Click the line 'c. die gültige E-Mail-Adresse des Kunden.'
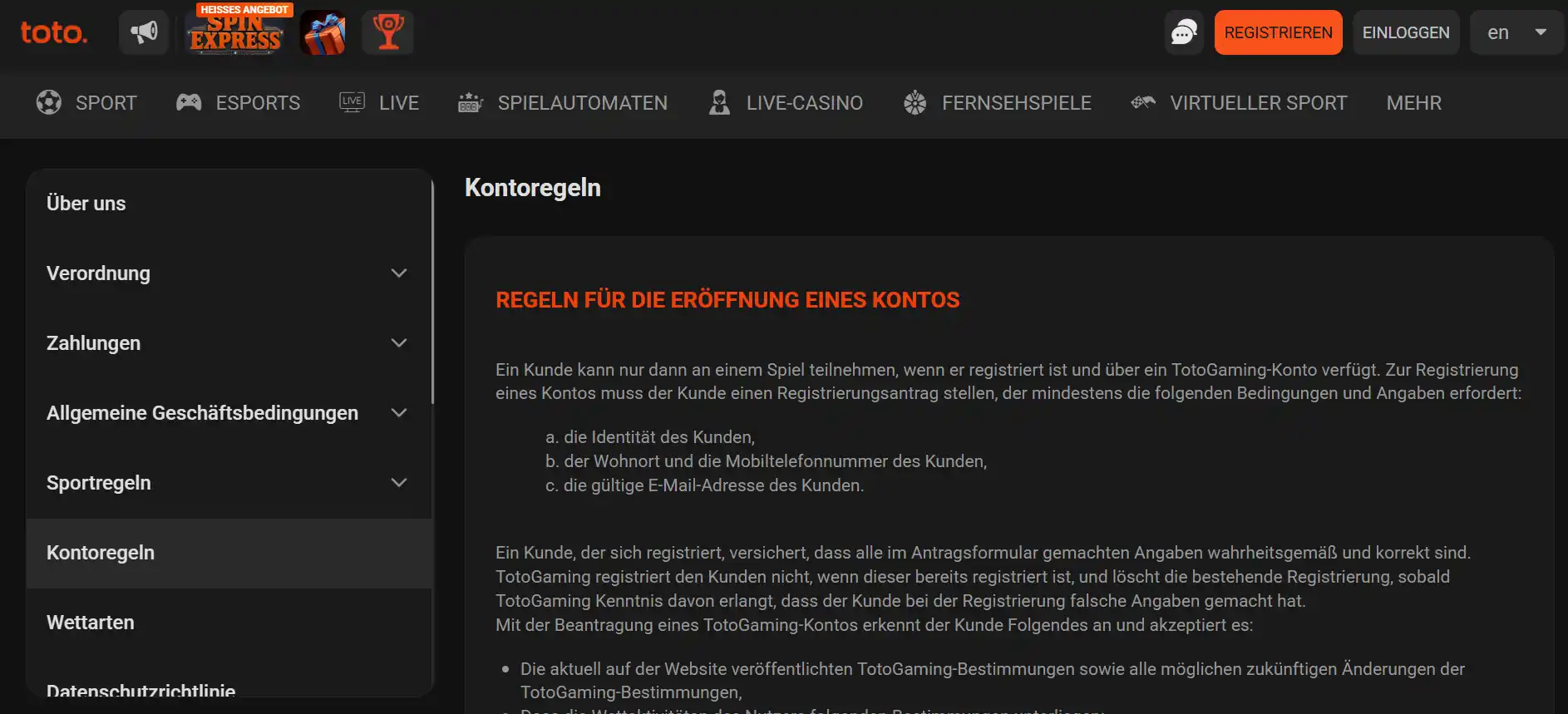The image size is (1568, 714). pyautogui.click(x=704, y=485)
